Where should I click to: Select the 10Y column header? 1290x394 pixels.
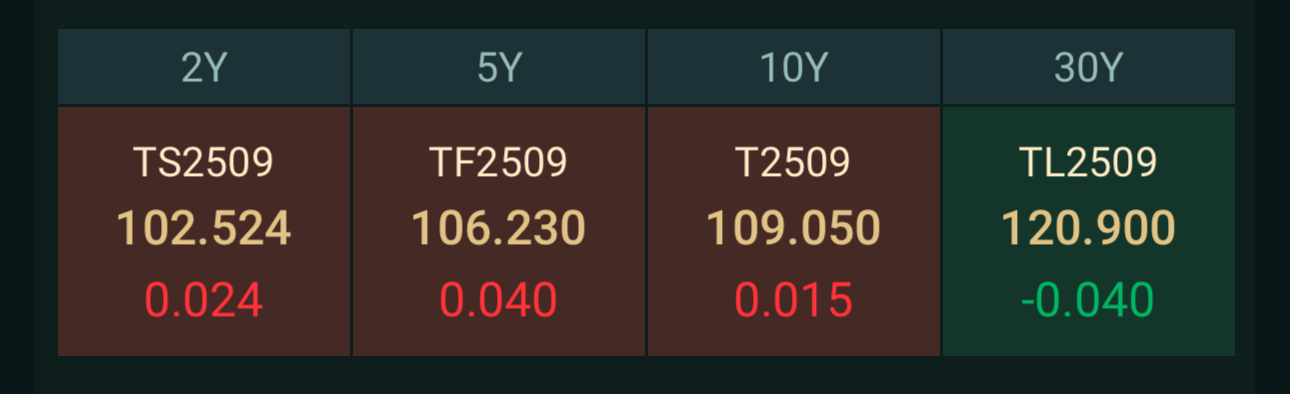tap(794, 67)
